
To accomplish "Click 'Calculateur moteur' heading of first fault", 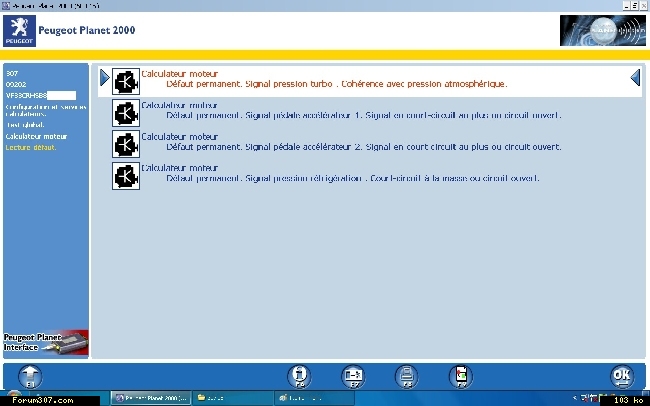I will pos(179,74).
